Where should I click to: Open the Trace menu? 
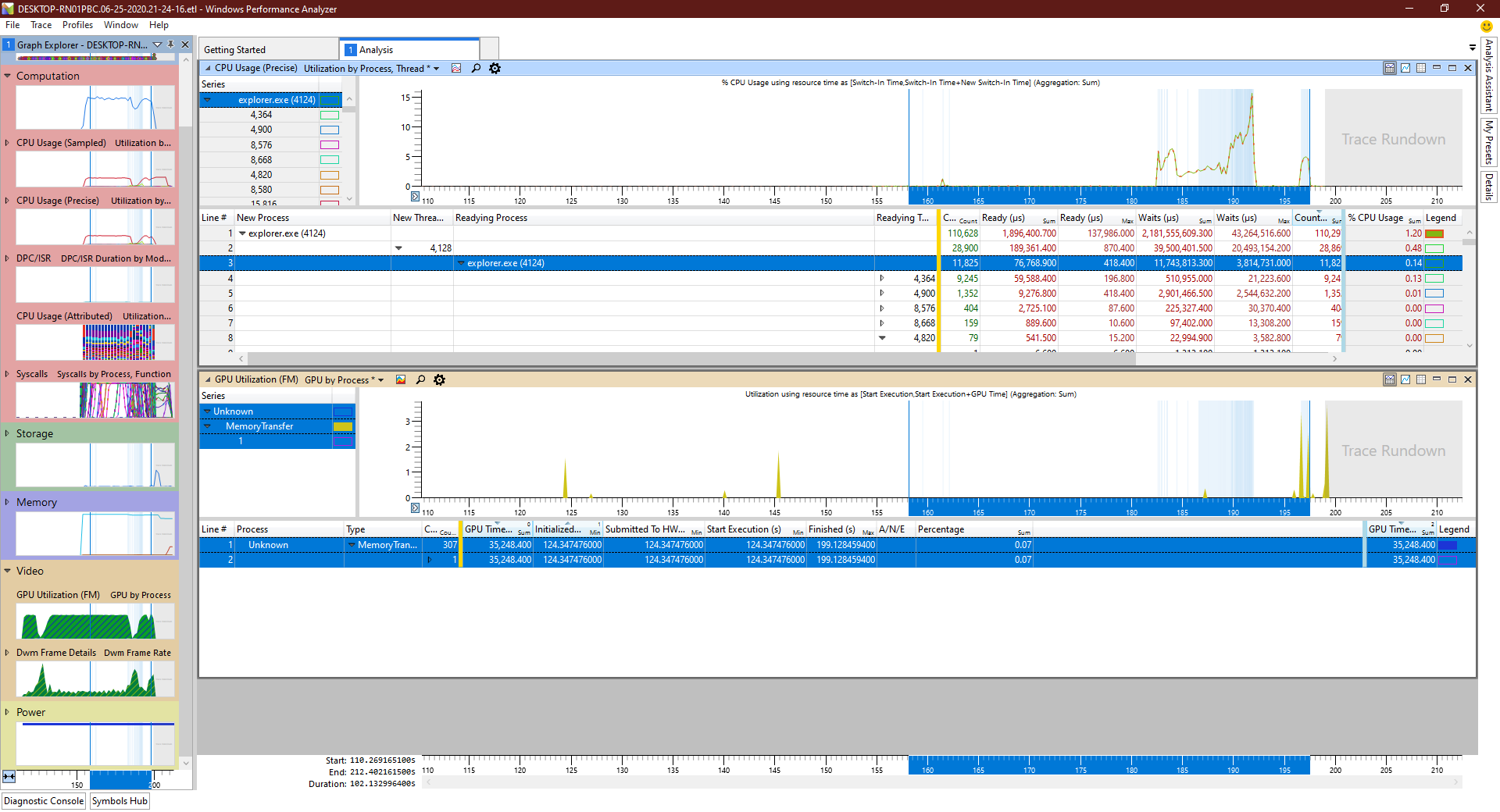[41, 25]
